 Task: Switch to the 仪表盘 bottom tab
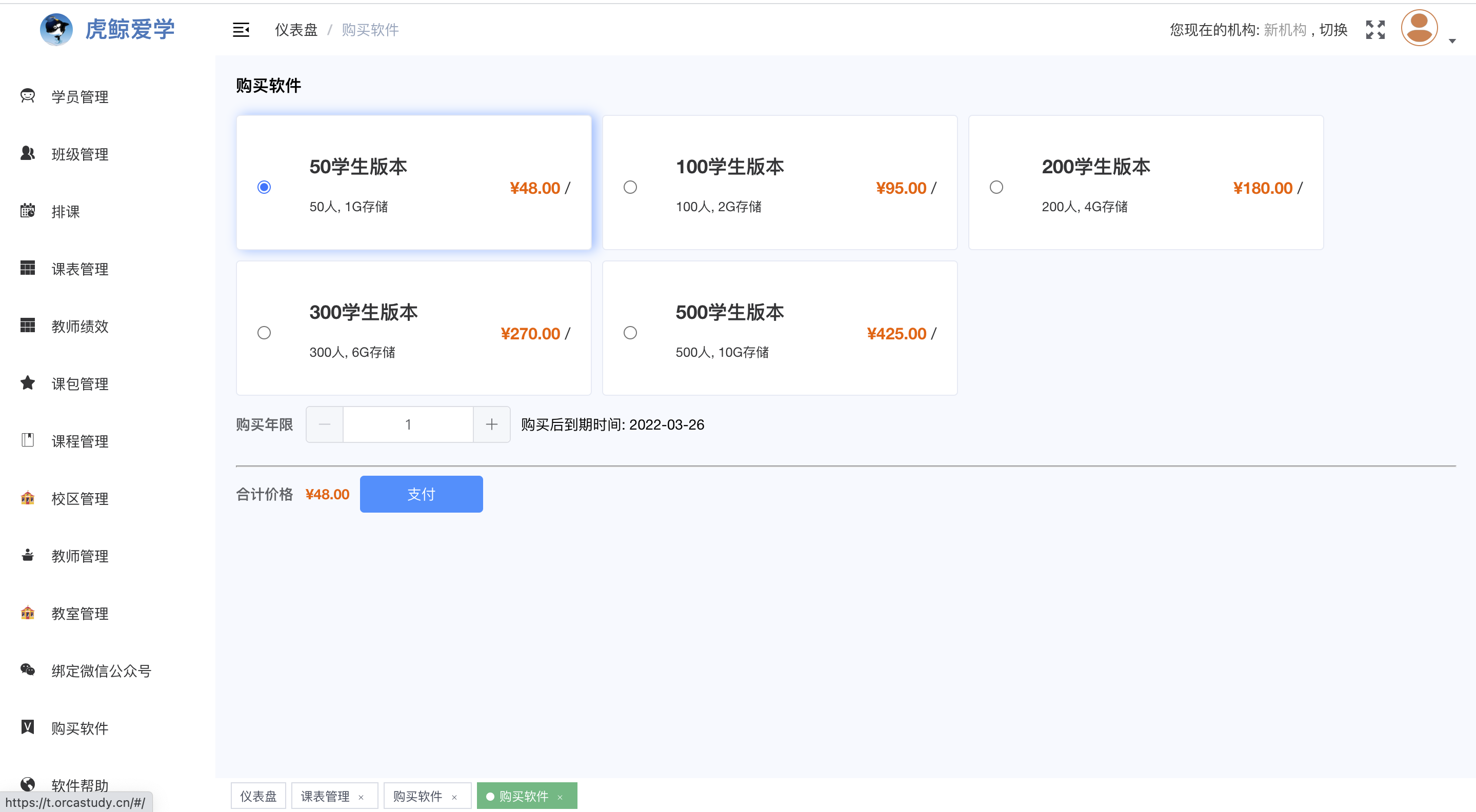[258, 796]
